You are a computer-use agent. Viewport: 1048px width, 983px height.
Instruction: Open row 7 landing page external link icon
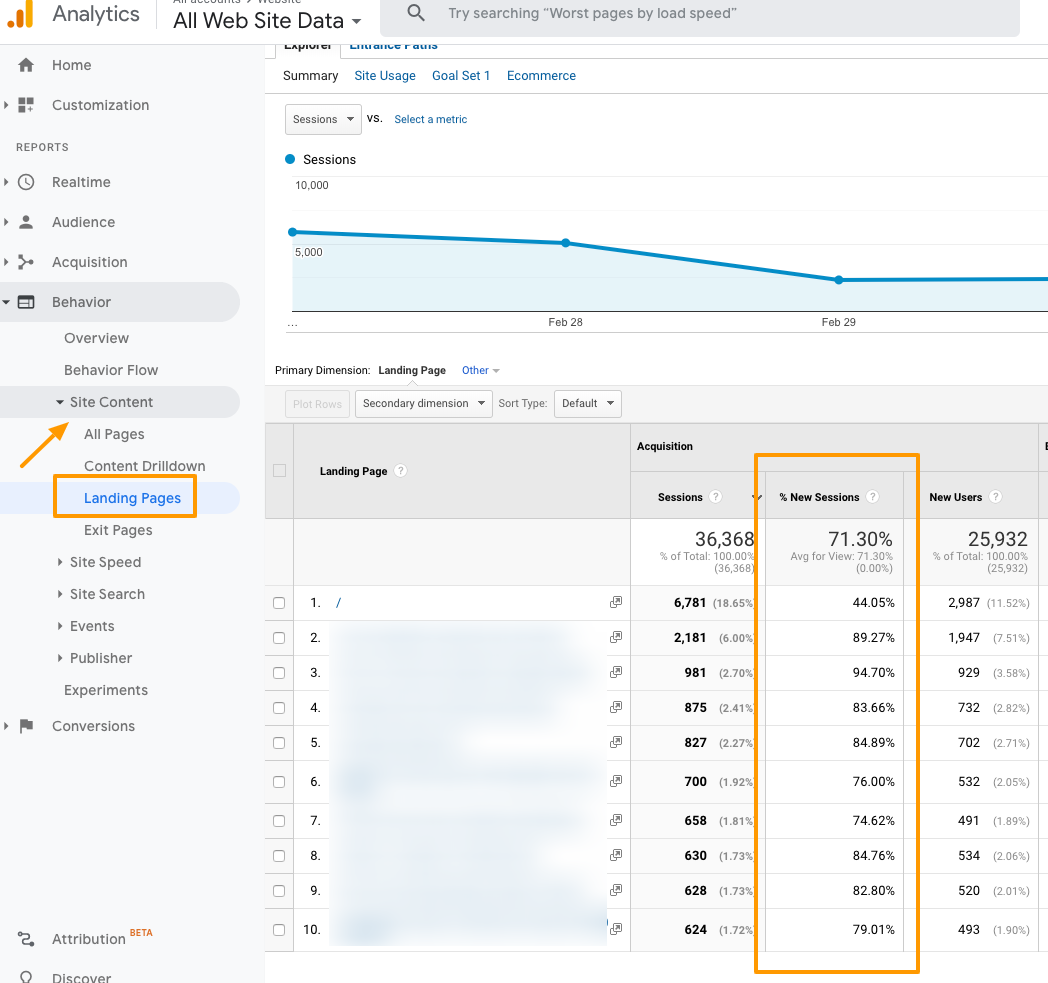coord(616,820)
